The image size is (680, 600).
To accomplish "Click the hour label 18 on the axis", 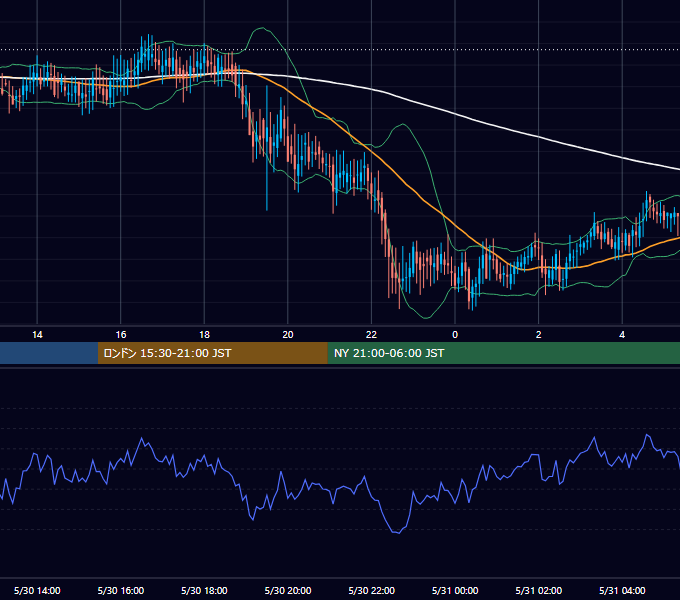I will click(x=204, y=335).
